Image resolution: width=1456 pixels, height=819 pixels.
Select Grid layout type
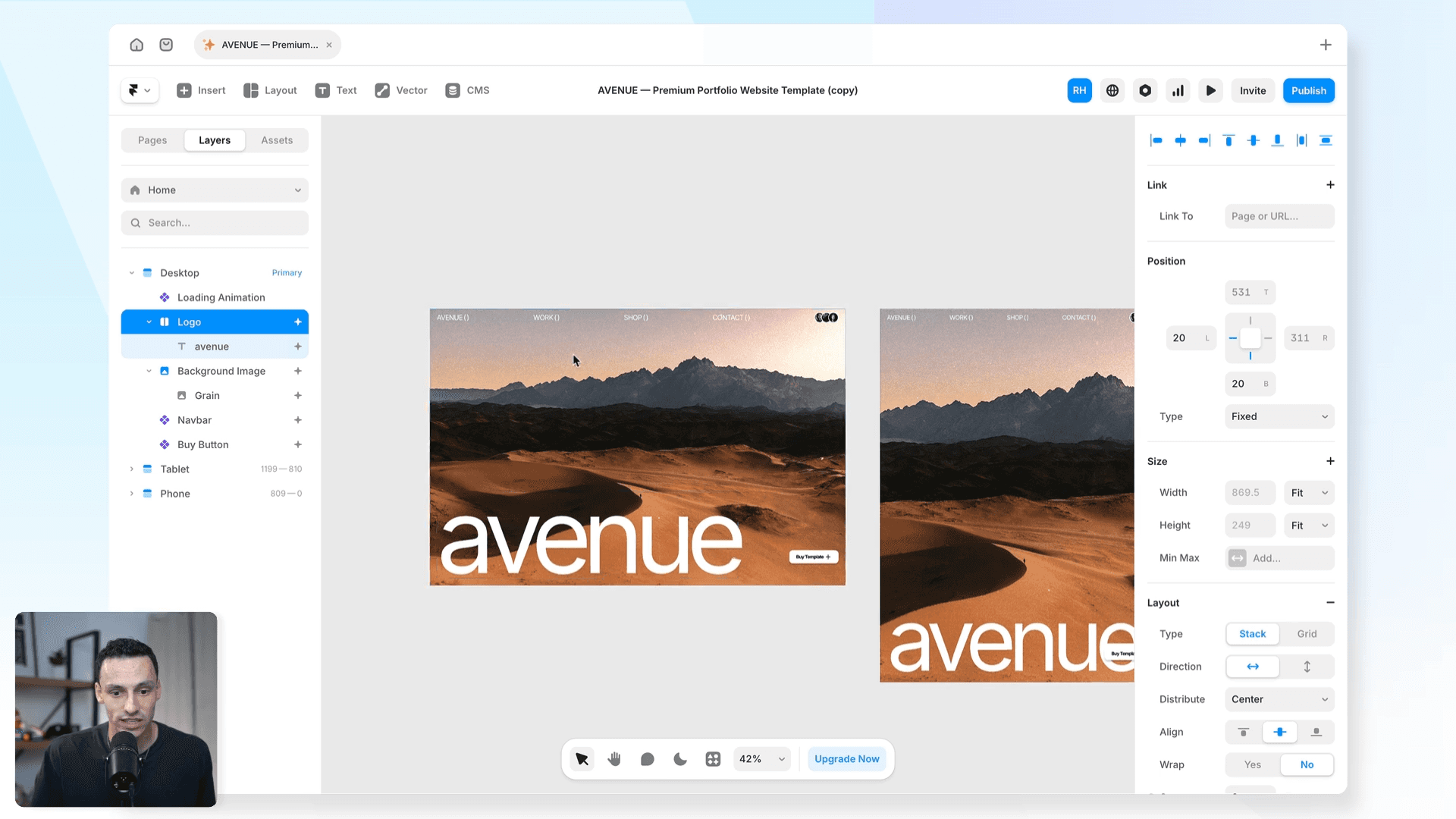[1307, 634]
